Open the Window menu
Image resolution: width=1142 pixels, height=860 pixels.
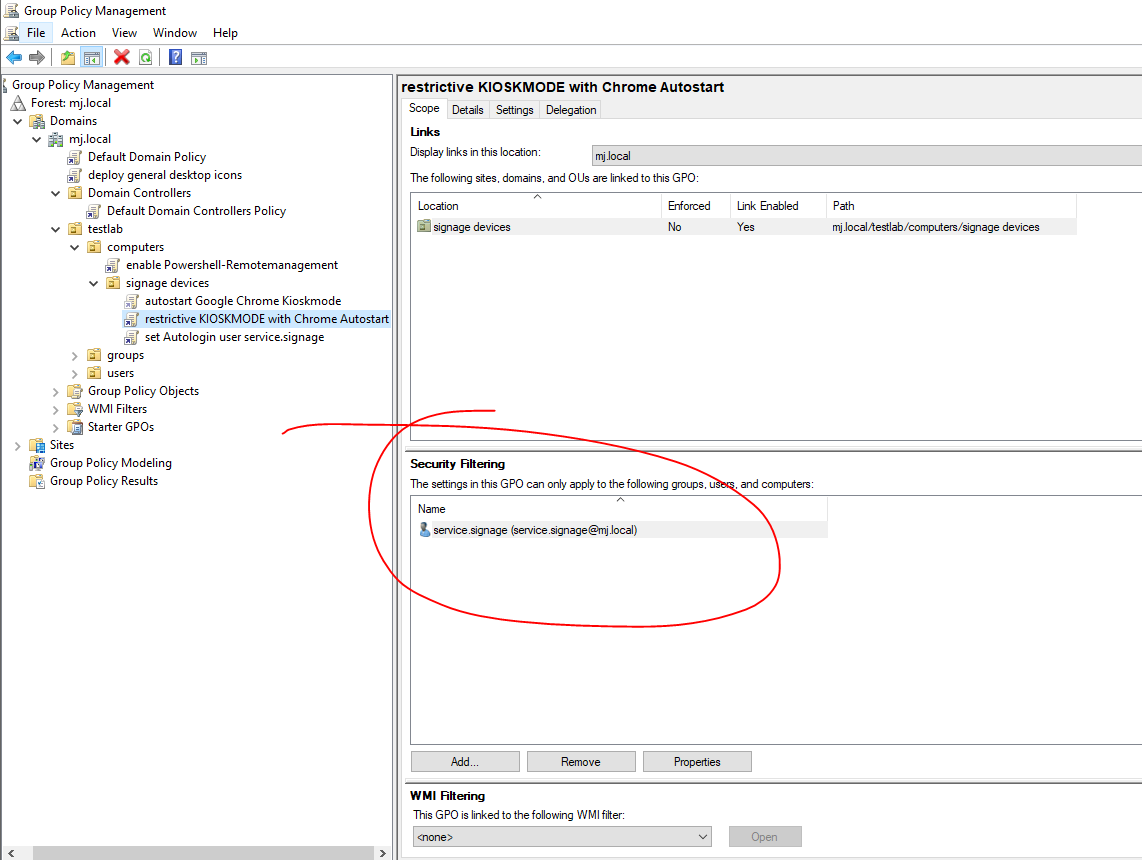point(175,33)
